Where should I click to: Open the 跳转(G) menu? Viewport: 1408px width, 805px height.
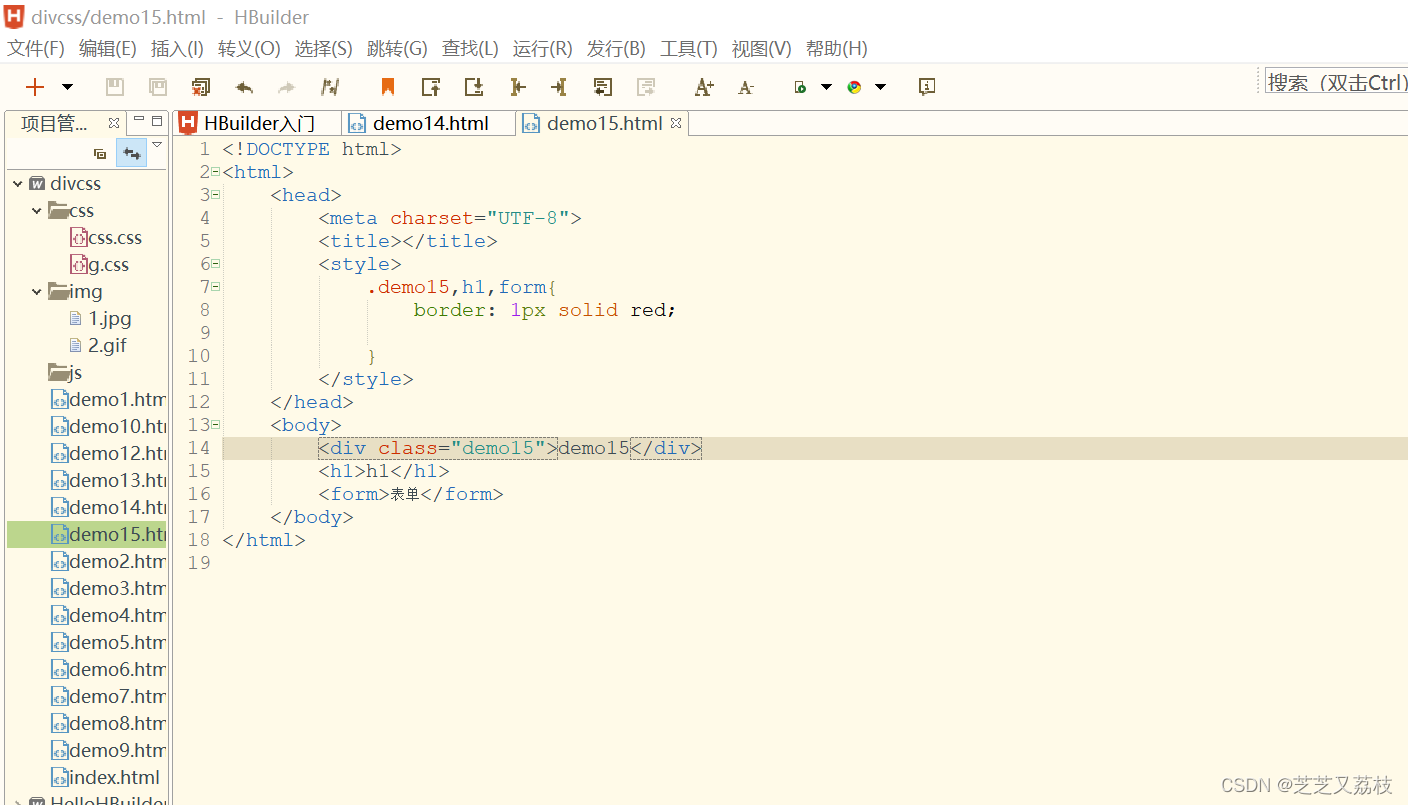click(397, 48)
